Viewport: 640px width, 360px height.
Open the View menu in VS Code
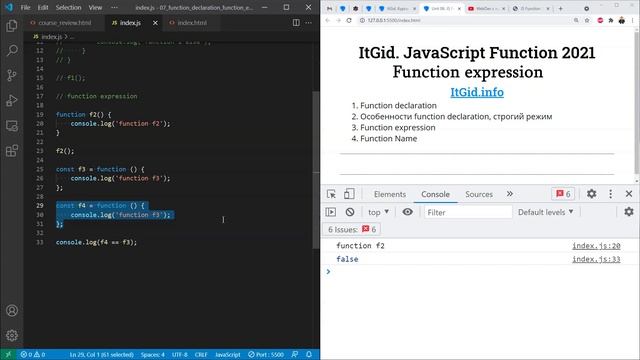(95, 7)
